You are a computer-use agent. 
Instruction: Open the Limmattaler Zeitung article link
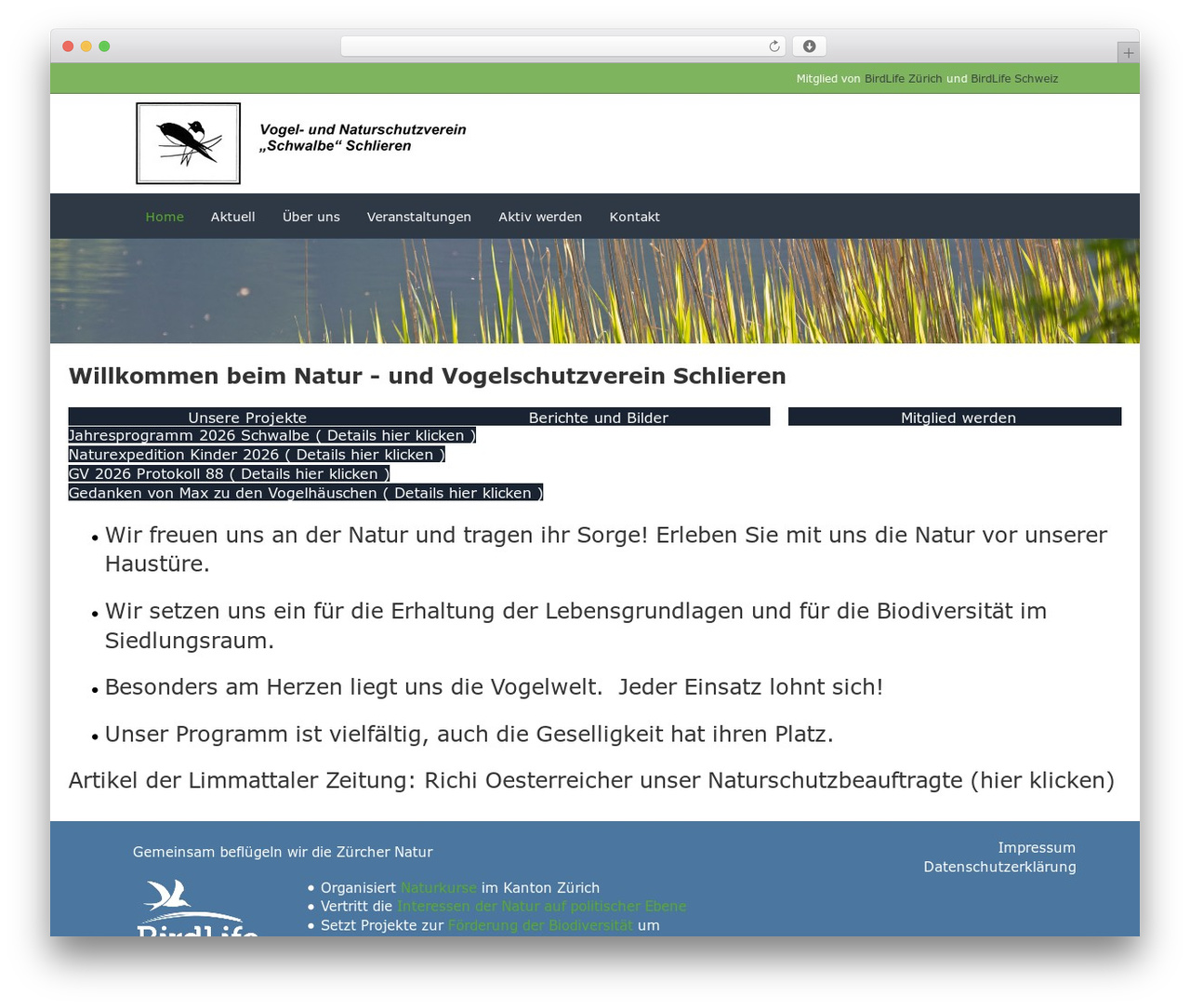(591, 780)
